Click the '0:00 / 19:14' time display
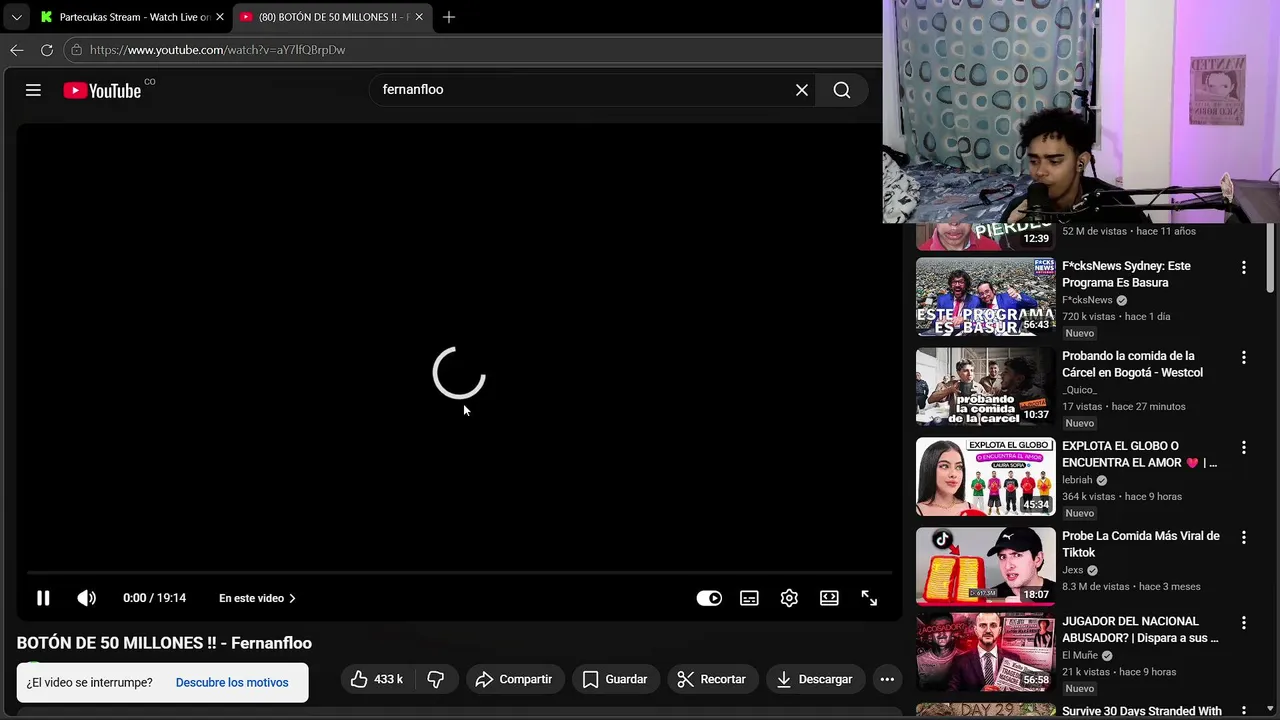Image resolution: width=1280 pixels, height=720 pixels. tap(154, 598)
